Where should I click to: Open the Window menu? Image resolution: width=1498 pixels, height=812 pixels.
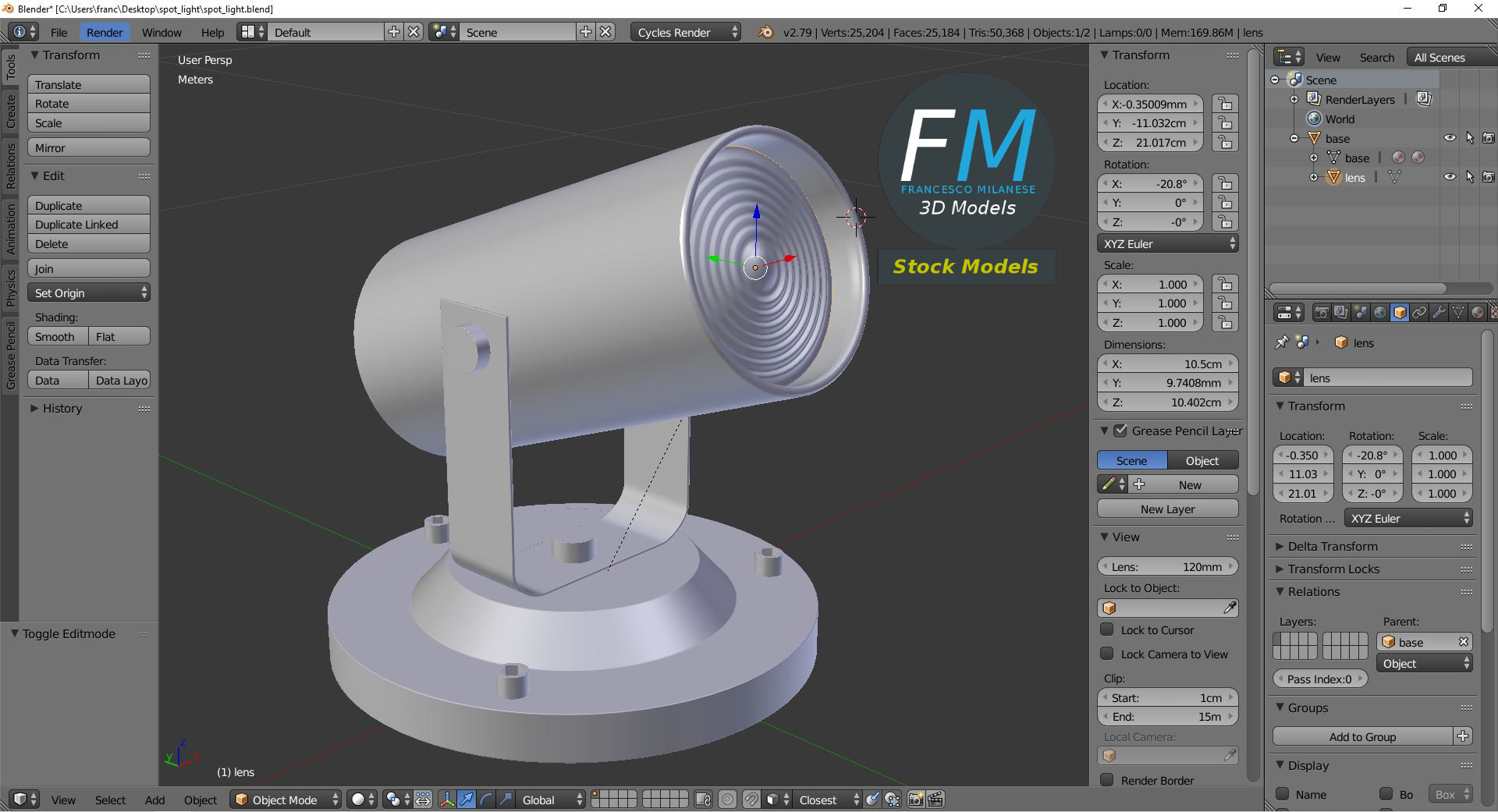tap(162, 32)
